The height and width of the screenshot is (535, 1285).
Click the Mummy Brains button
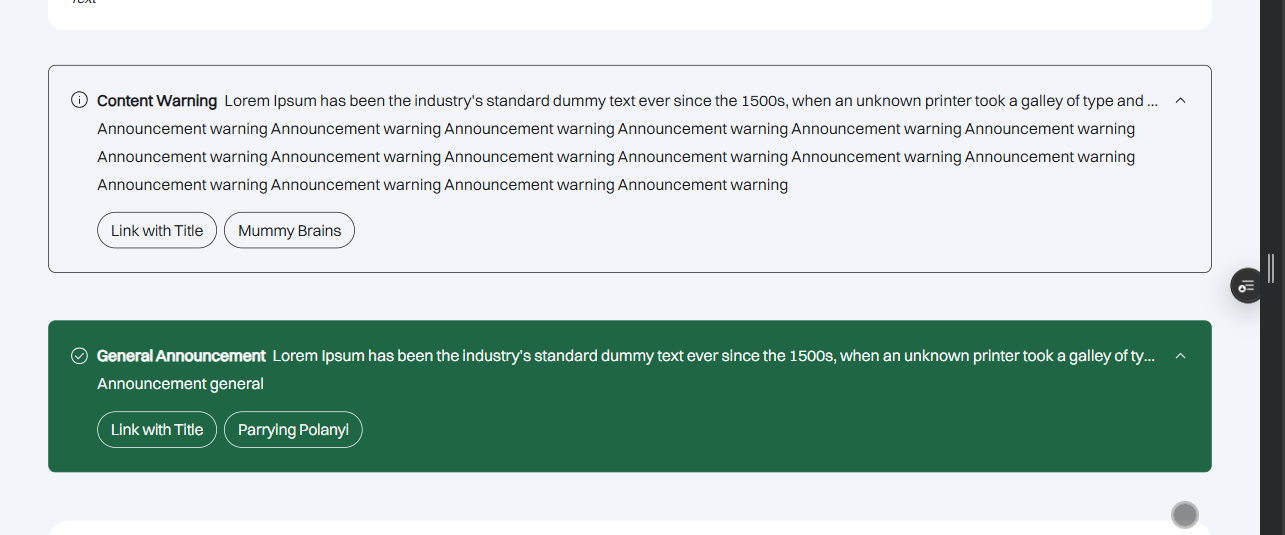pyautogui.click(x=289, y=230)
